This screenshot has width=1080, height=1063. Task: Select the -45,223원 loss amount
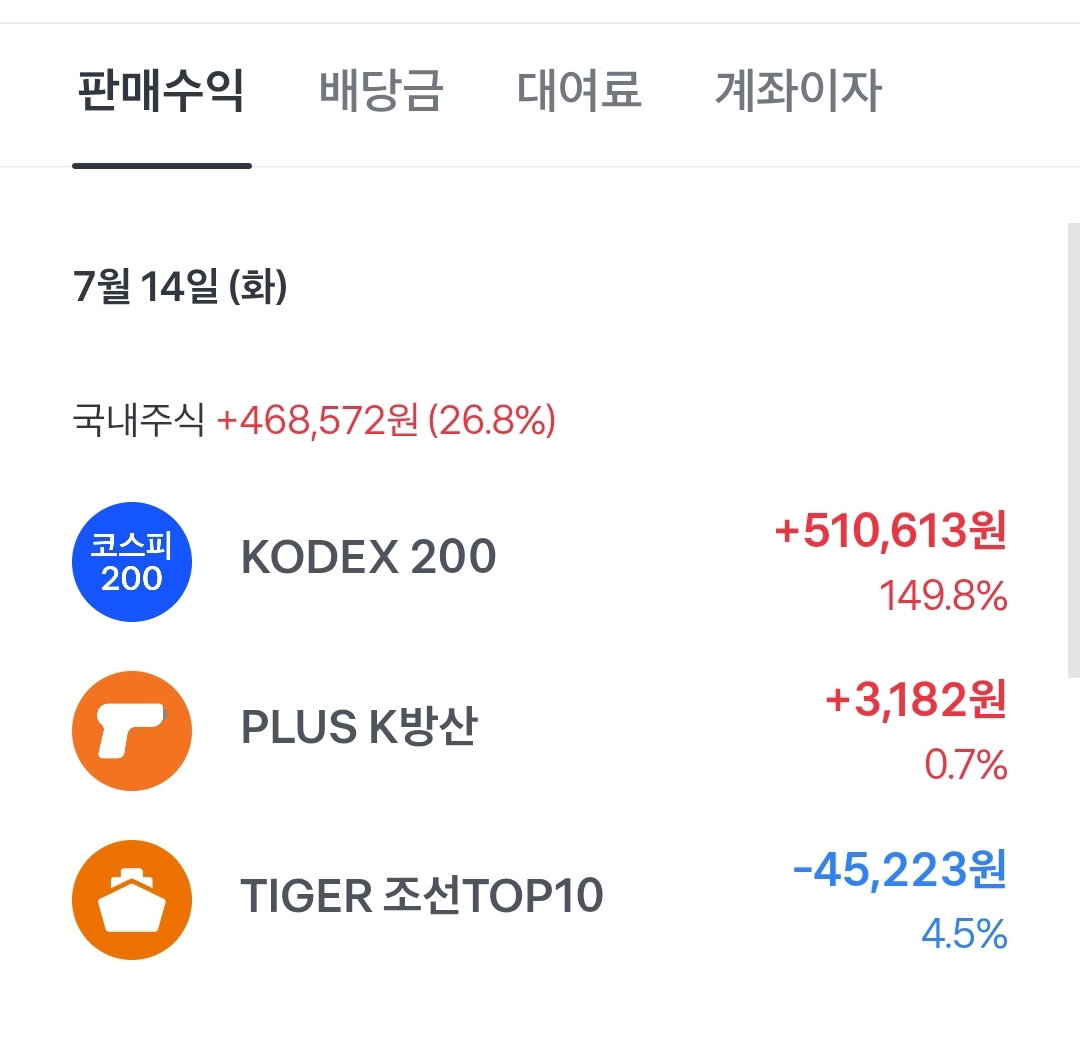[x=900, y=869]
